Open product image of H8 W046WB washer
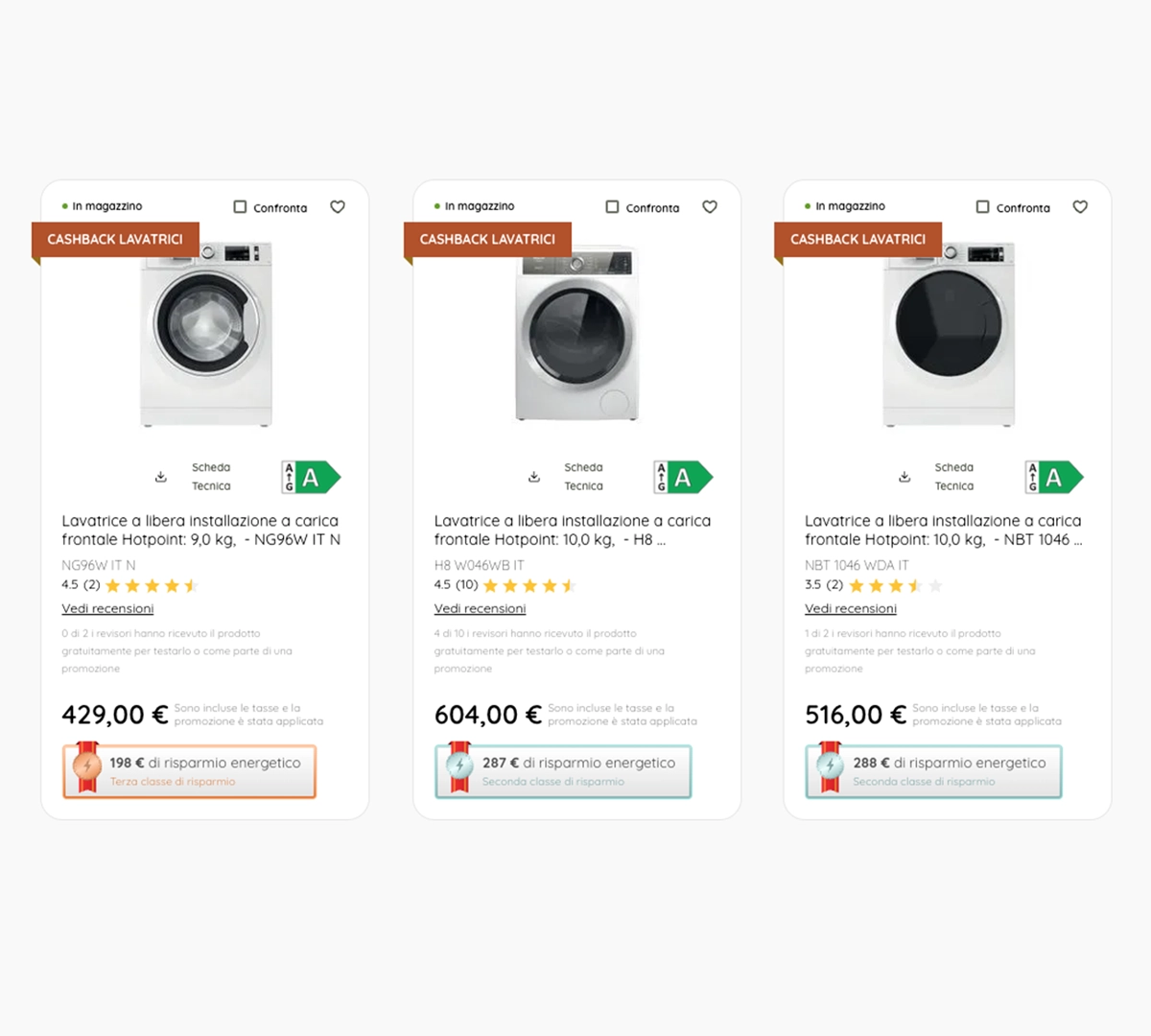The image size is (1151, 1036). (576, 334)
